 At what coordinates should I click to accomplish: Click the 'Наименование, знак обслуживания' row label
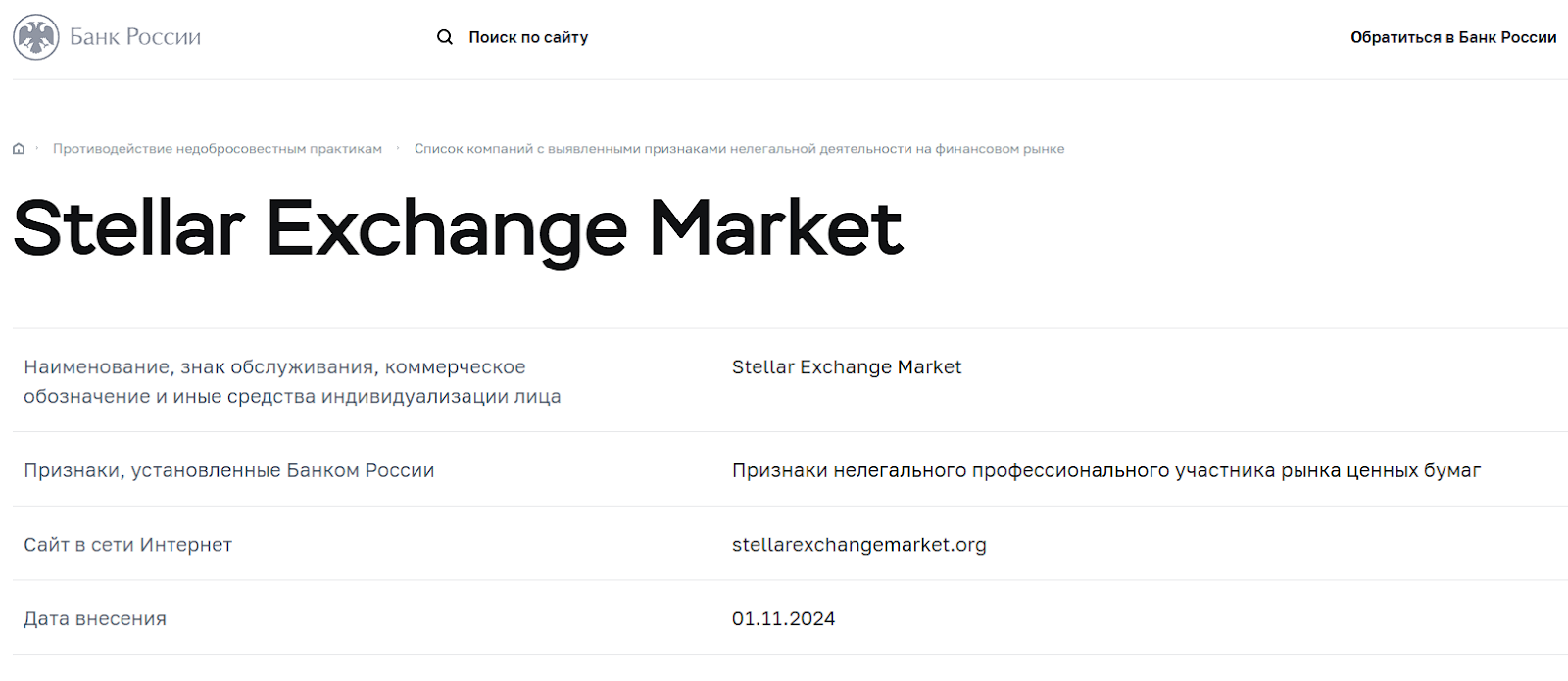[292, 381]
